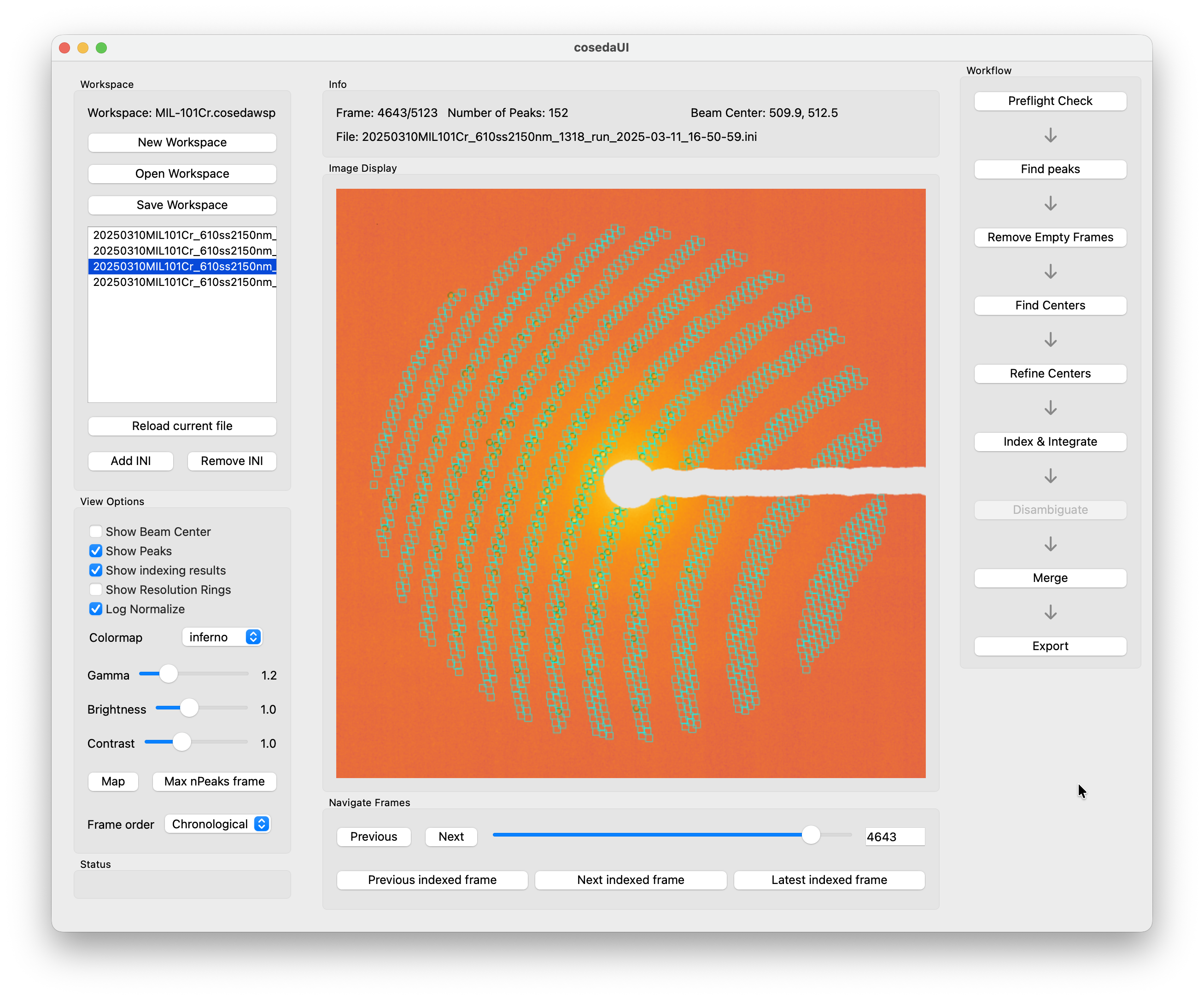Click the Save Workspace button
This screenshot has width=1204, height=1000.
(182, 205)
